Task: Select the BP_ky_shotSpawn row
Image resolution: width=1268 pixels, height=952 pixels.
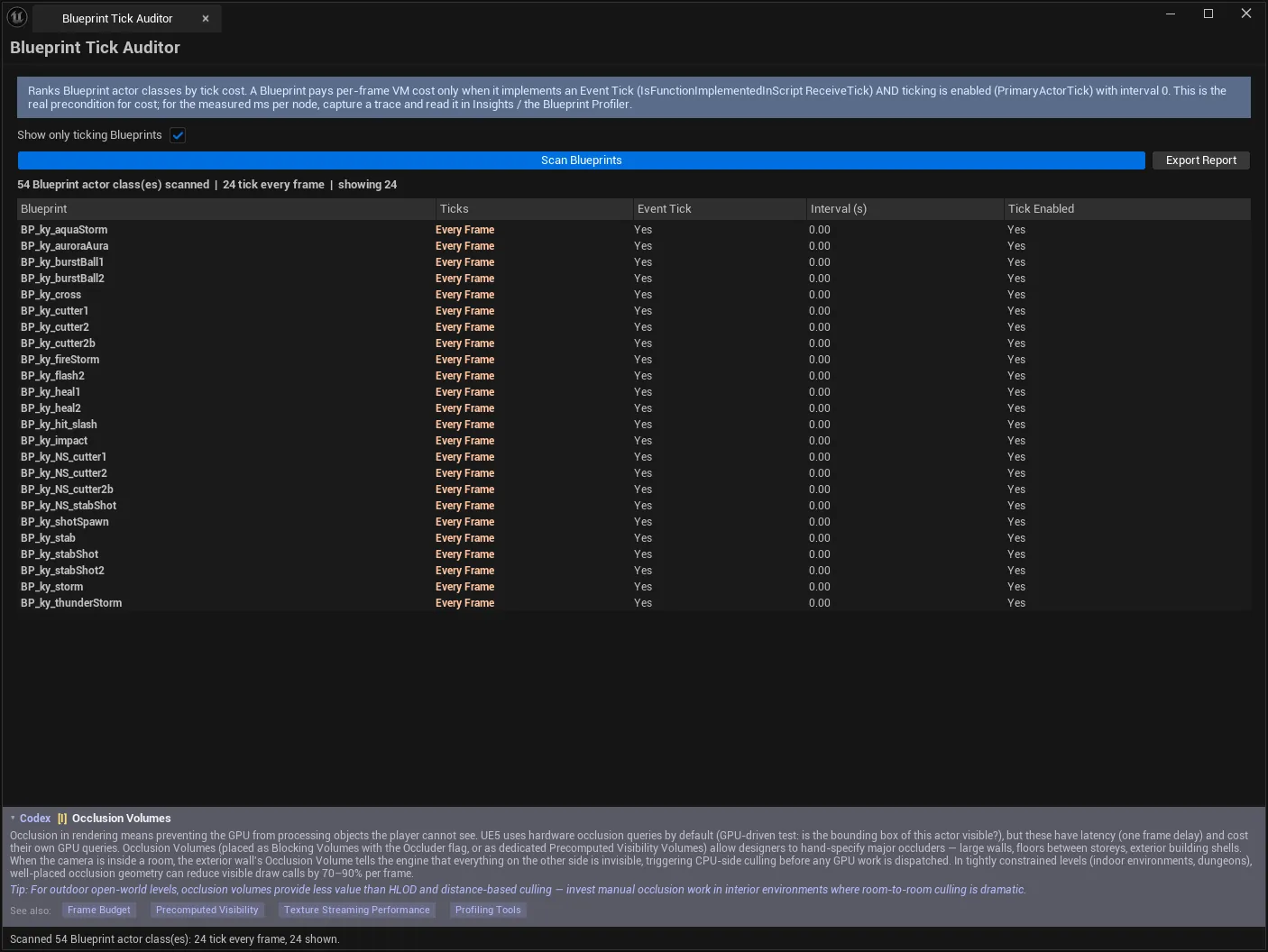Action: click(x=634, y=522)
